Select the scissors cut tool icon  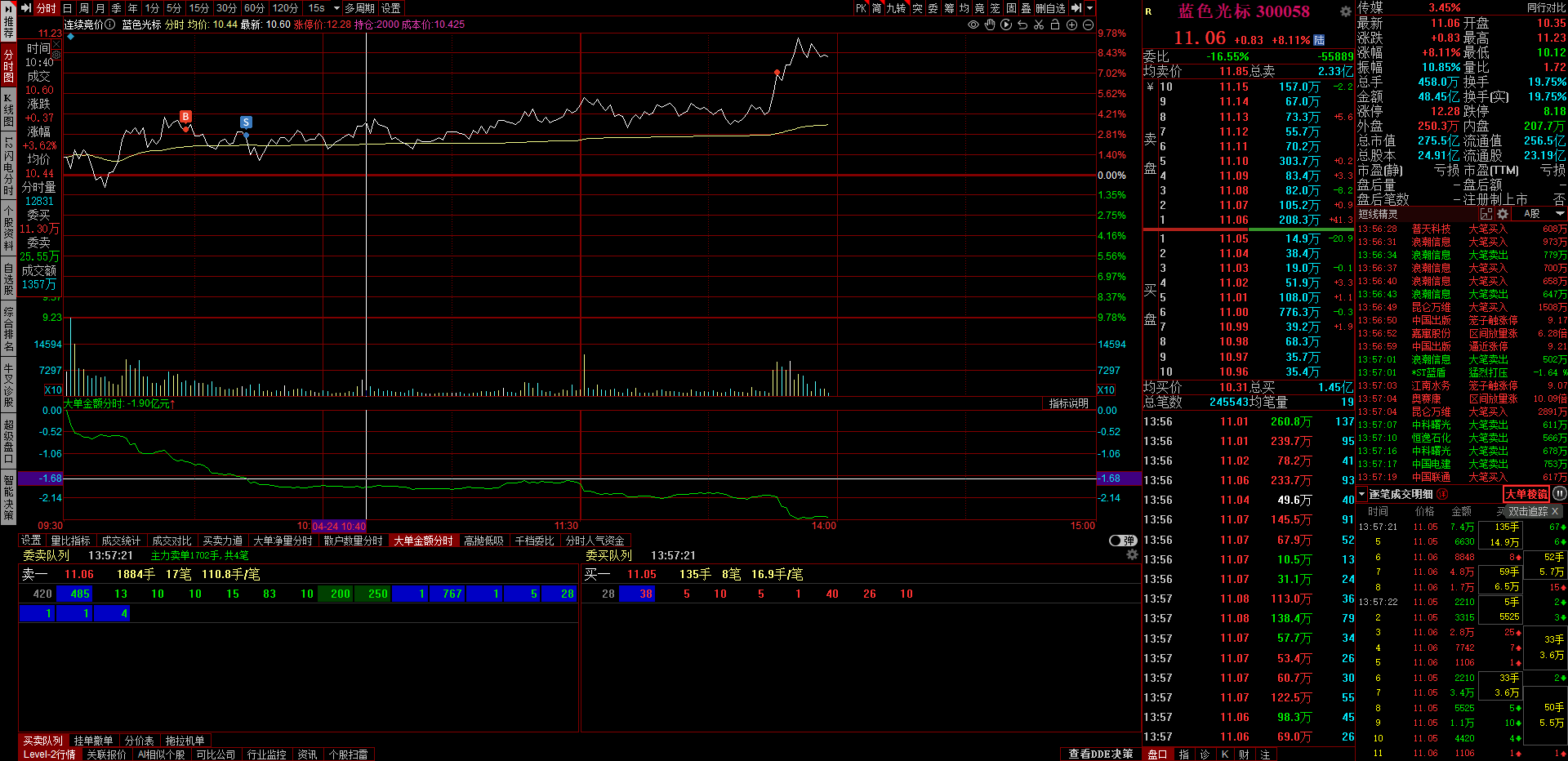1039,24
